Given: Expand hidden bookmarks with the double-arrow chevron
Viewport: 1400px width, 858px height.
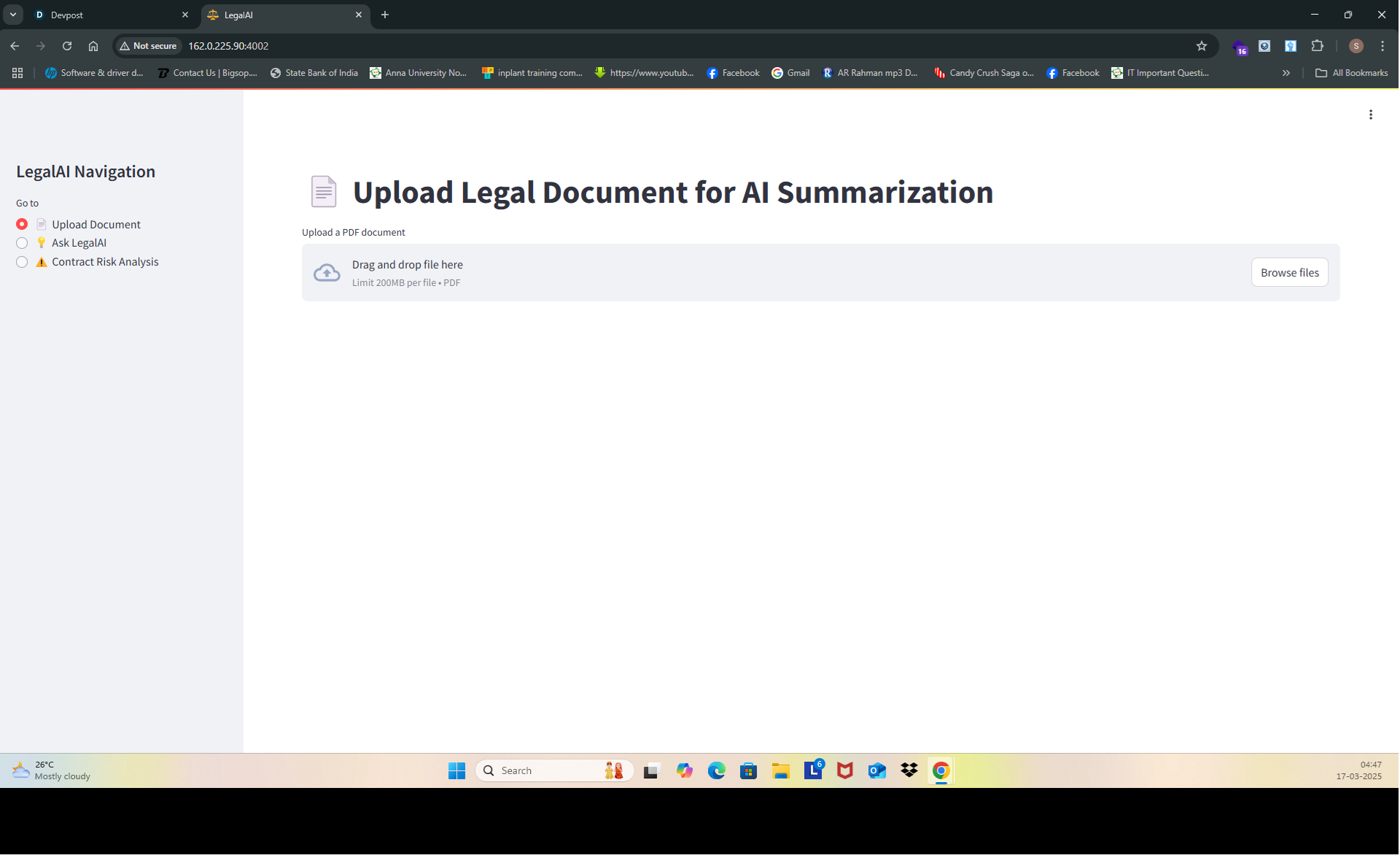Looking at the screenshot, I should click(x=1286, y=72).
